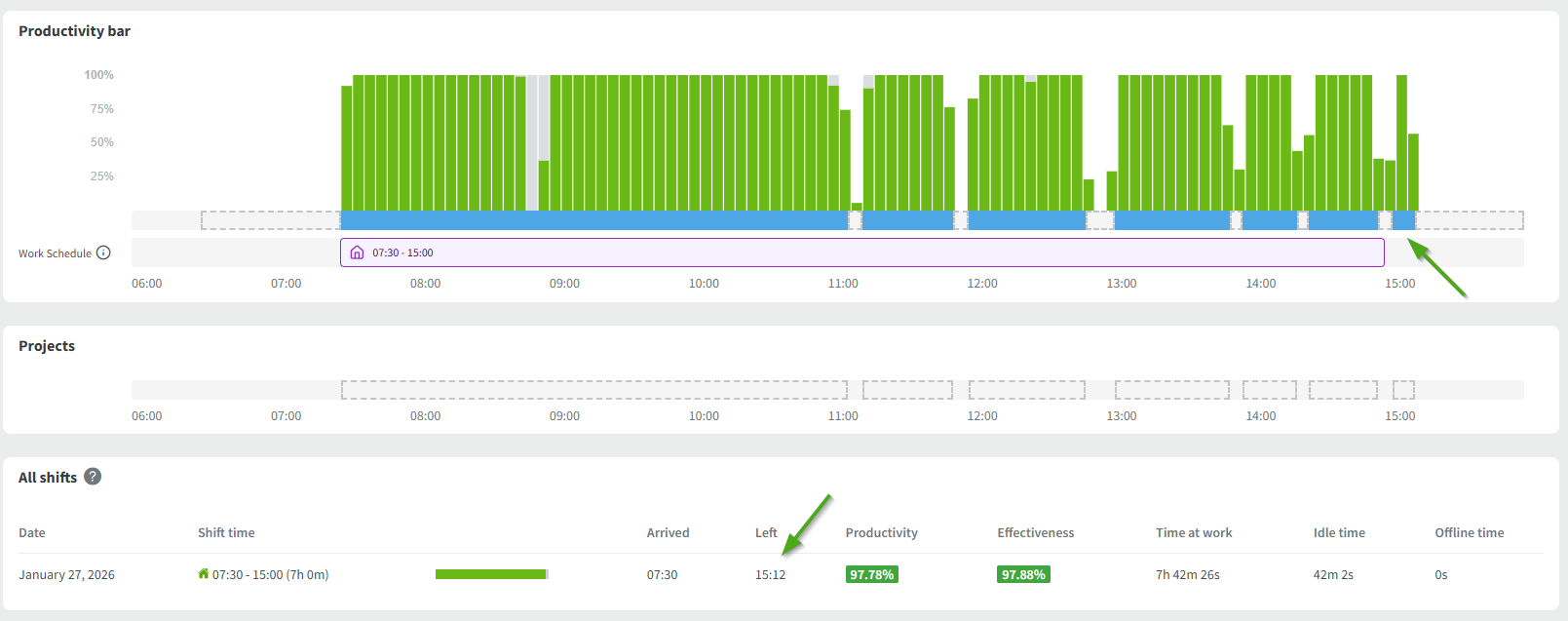
Task: Click the Offline time column header
Action: point(1469,532)
